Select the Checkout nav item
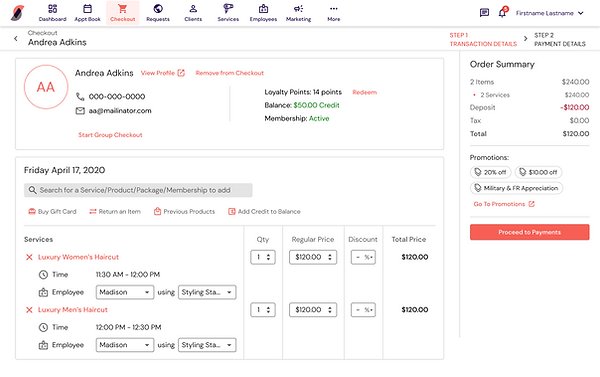Image resolution: width=600 pixels, height=377 pixels. (x=122, y=13)
